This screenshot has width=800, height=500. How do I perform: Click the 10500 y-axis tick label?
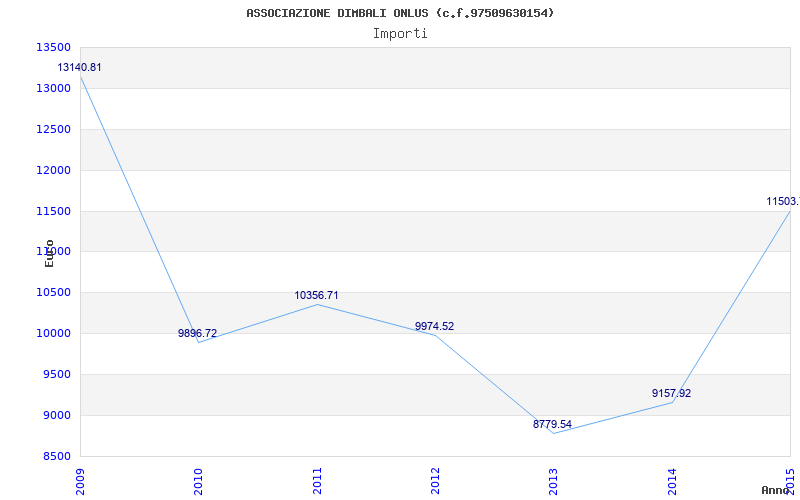click(x=53, y=292)
